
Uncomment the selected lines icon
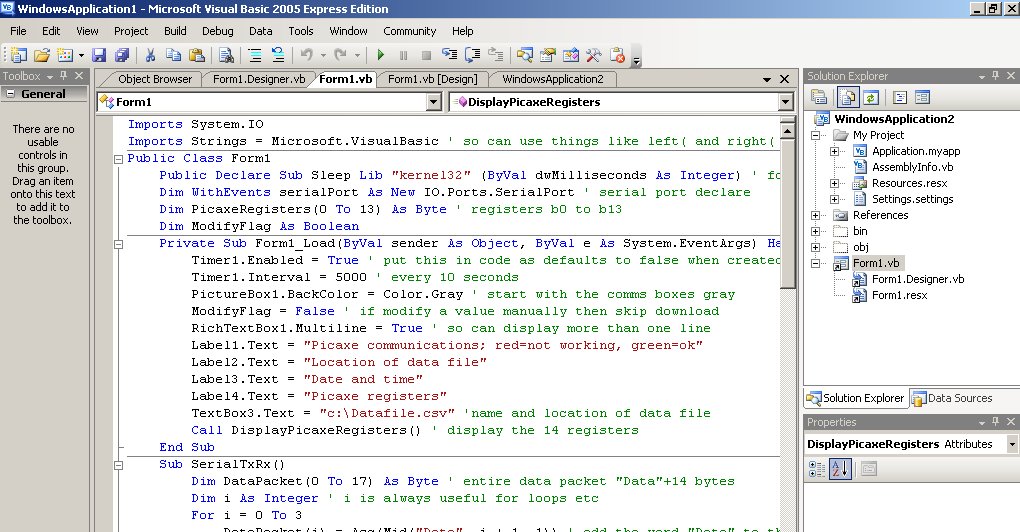278,55
